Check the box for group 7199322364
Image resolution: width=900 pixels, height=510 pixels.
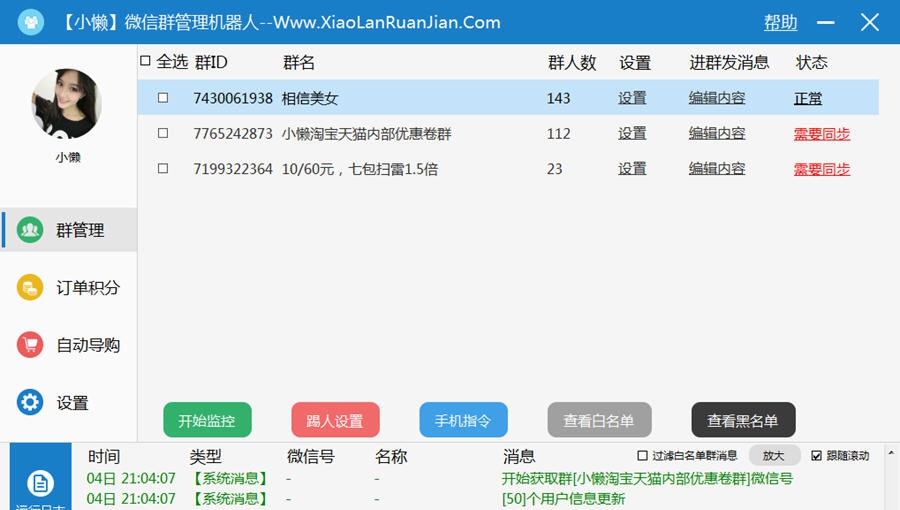(163, 169)
